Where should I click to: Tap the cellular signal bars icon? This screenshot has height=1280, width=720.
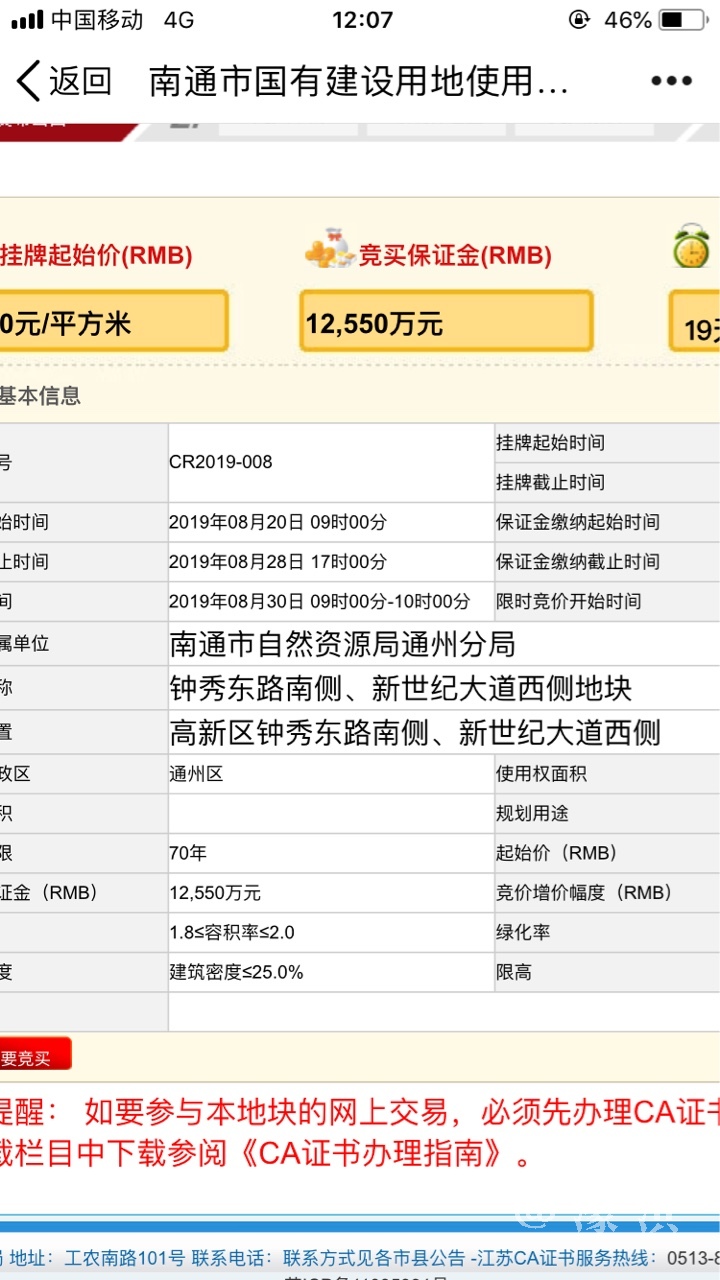pyautogui.click(x=27, y=20)
